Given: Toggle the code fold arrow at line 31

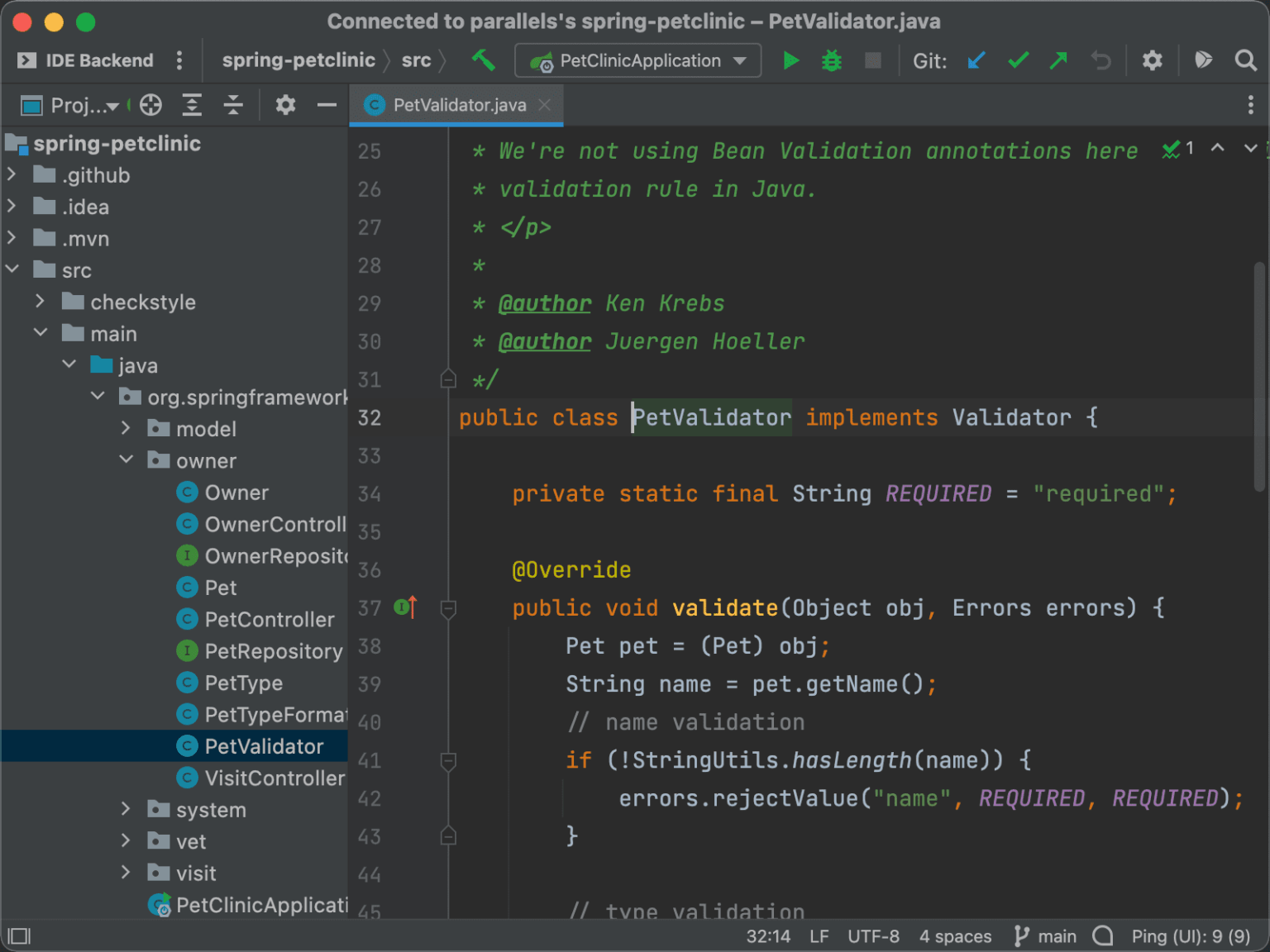Looking at the screenshot, I should point(448,379).
